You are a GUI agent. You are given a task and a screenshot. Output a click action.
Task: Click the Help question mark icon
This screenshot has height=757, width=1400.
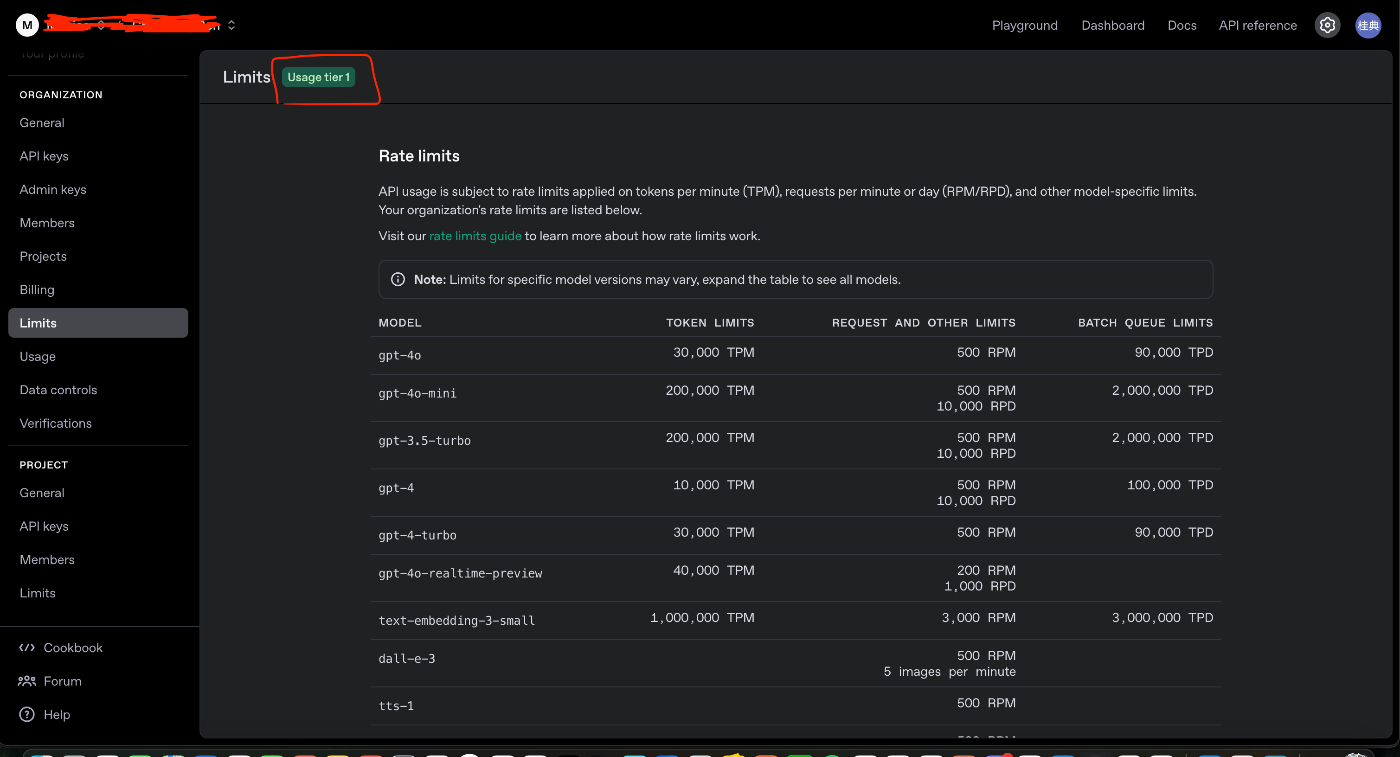[x=27, y=715]
